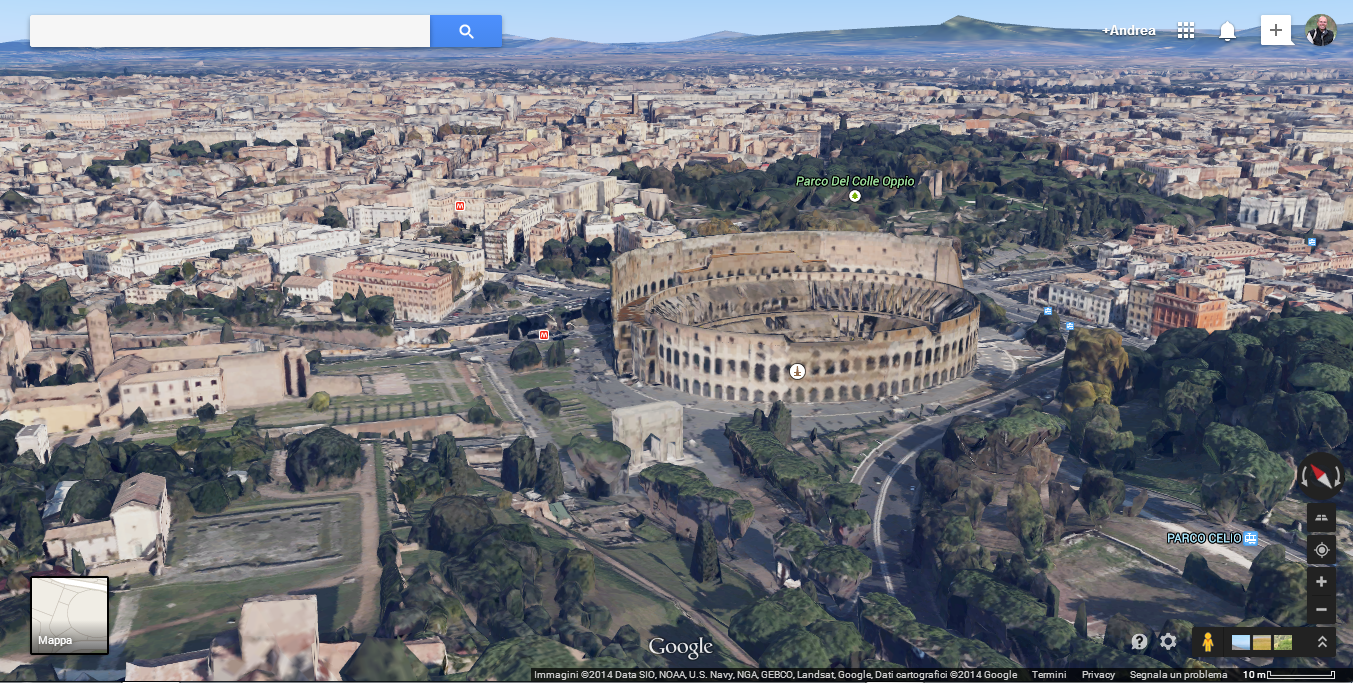Screen dimensions: 1353x683
Task: Open the Google apps grid
Action: coord(1186,30)
